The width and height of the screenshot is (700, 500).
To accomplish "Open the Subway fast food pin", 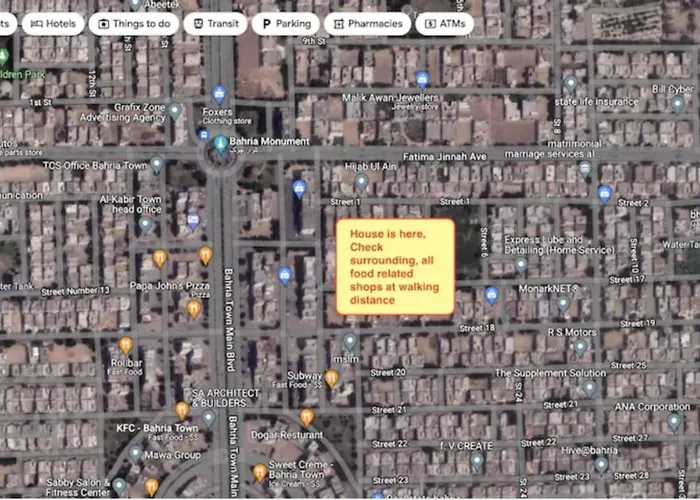I will click(x=331, y=378).
